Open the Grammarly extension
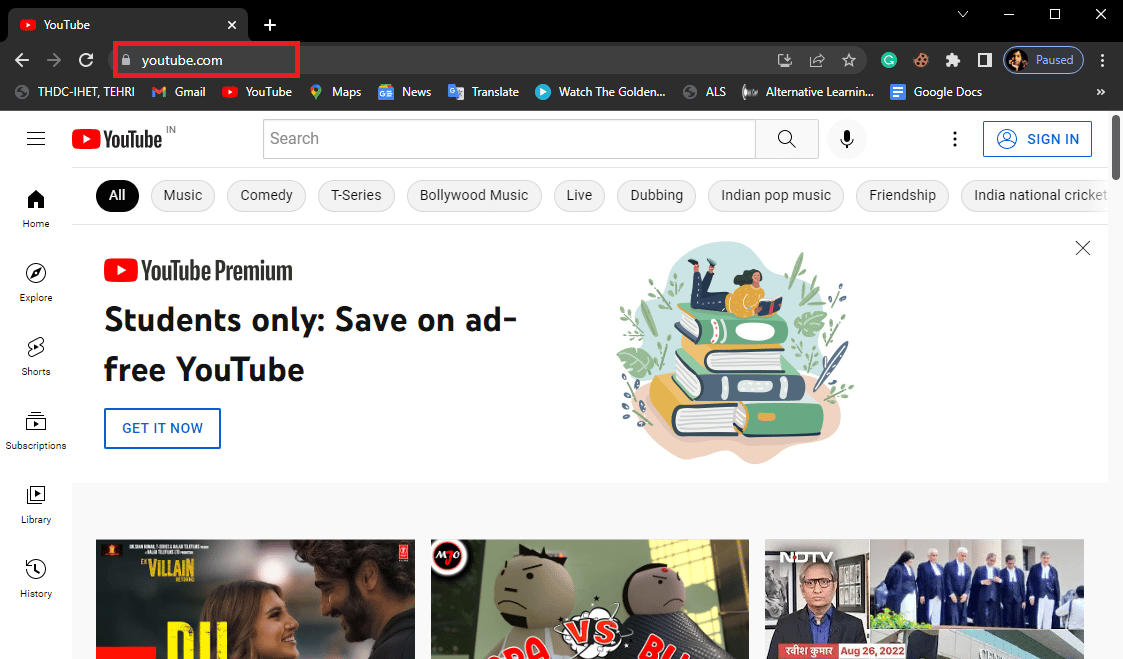The image size is (1123, 659). [x=889, y=60]
